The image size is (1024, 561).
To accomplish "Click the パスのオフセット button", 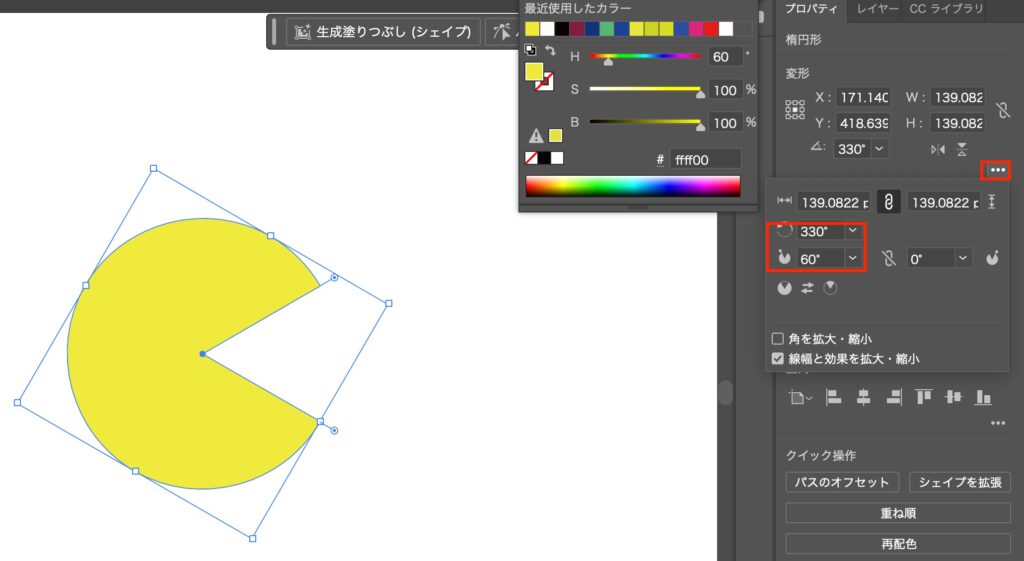I will 842,482.
